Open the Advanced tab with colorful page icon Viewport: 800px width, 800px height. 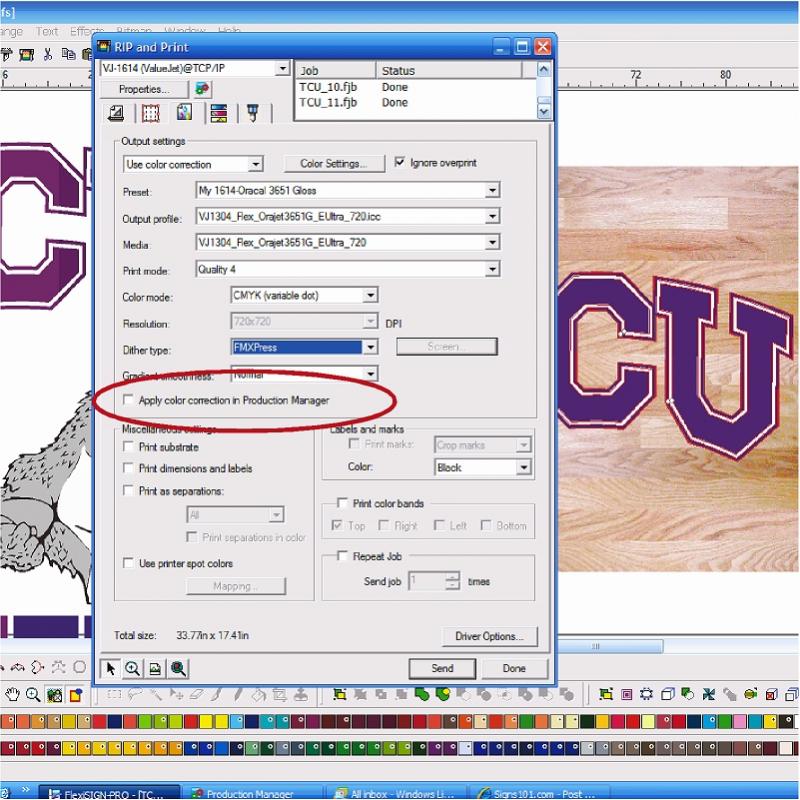point(184,113)
